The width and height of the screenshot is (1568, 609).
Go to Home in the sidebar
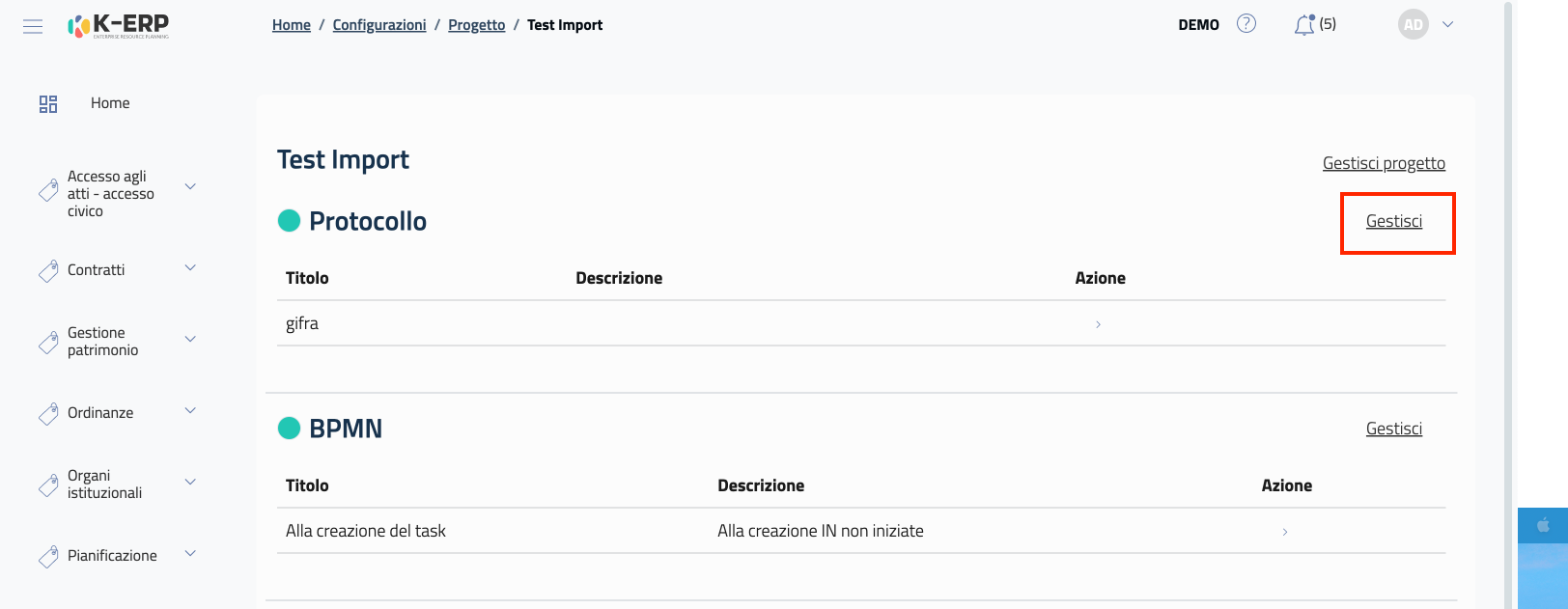[x=110, y=103]
